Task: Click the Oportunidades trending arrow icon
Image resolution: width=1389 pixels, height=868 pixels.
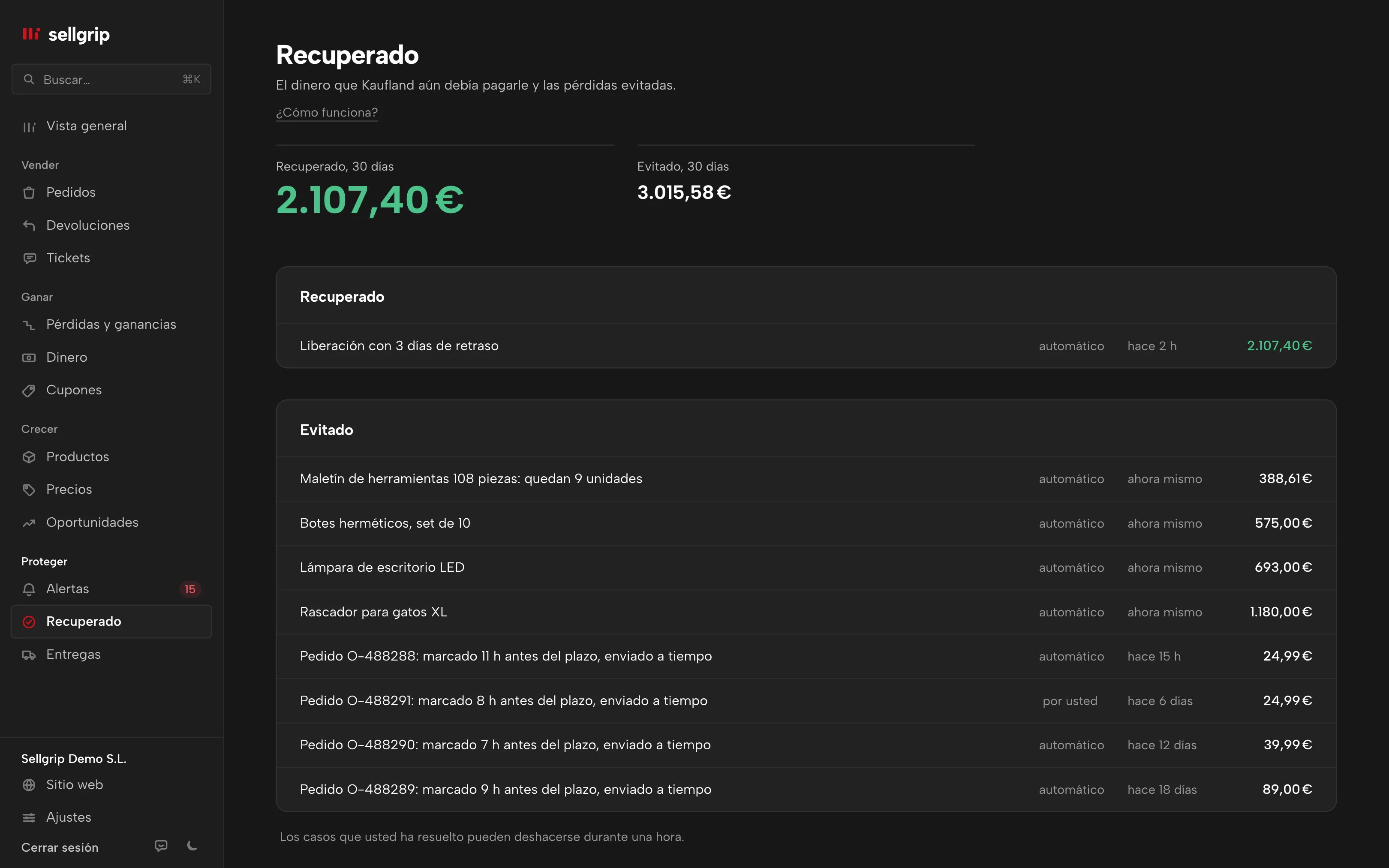Action: click(x=29, y=523)
